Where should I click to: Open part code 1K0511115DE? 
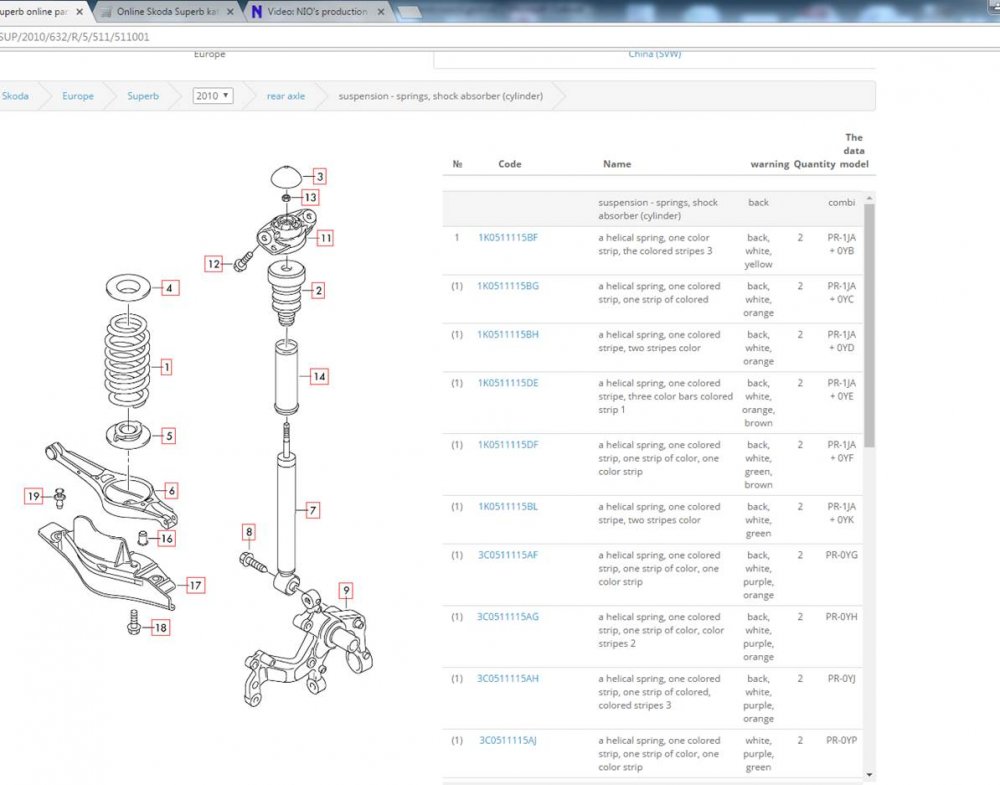(508, 383)
